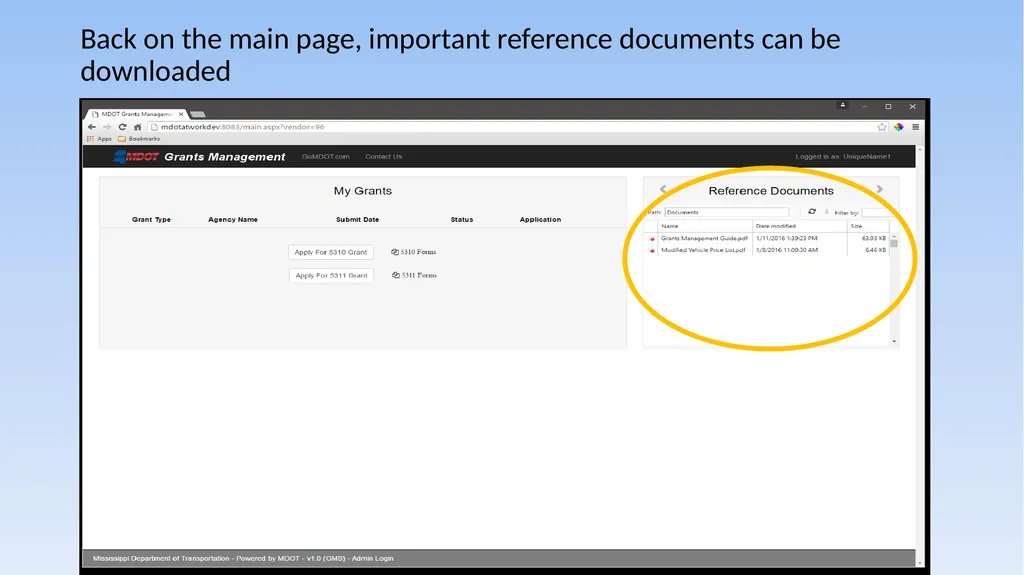Click the My Grants heading
This screenshot has height=575, width=1024.
[362, 191]
